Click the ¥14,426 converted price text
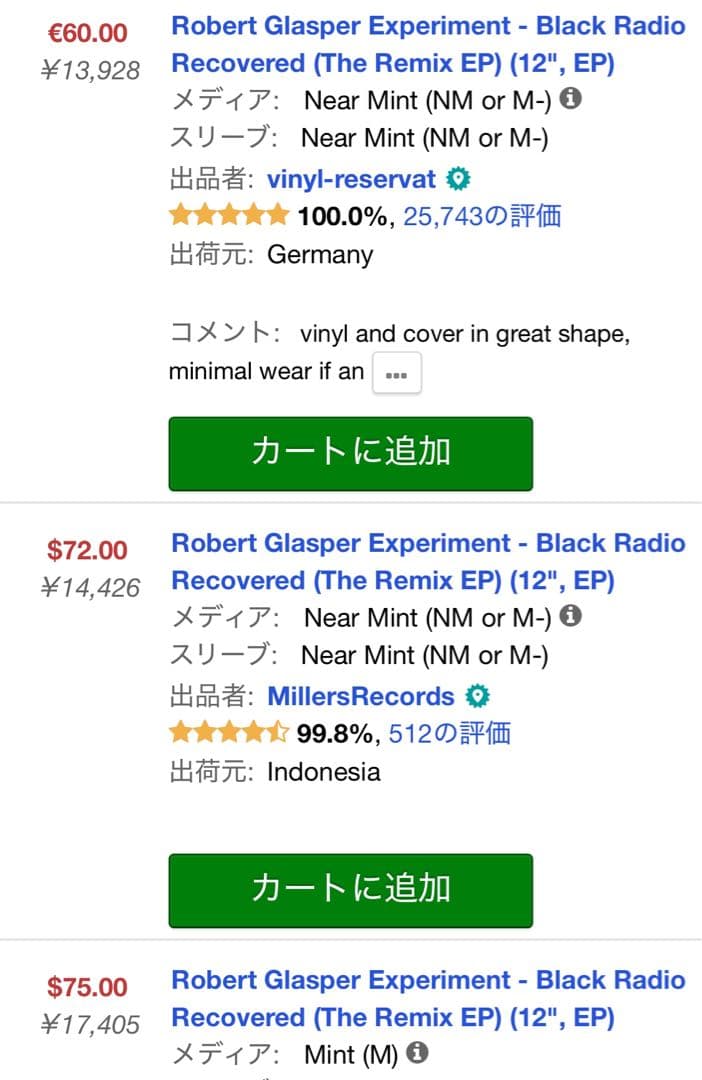702x1080 pixels. tap(88, 588)
